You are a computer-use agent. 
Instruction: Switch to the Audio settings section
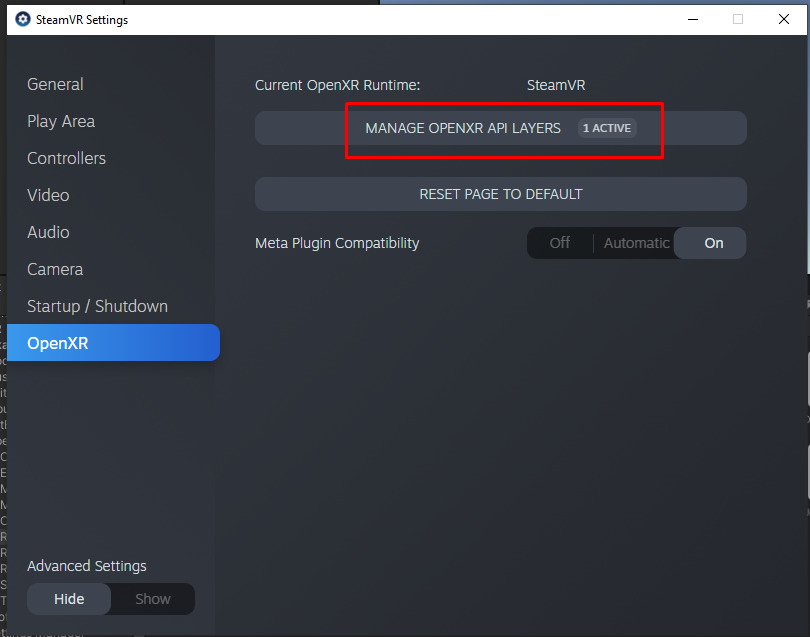(x=47, y=232)
